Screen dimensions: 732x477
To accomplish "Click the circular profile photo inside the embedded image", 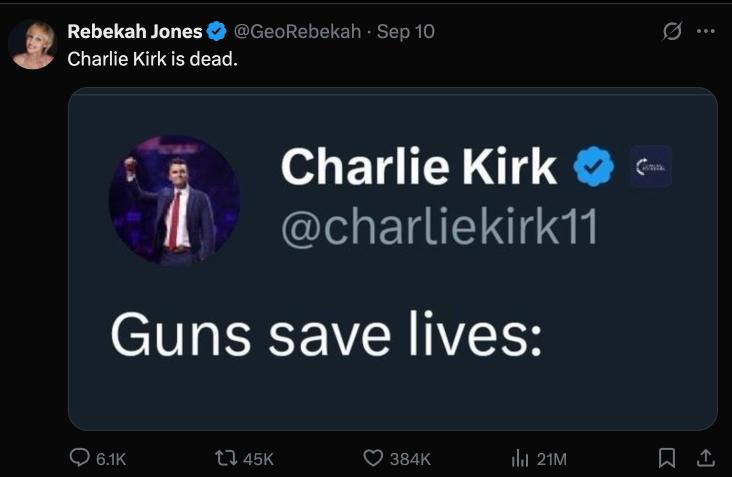I will coord(174,199).
